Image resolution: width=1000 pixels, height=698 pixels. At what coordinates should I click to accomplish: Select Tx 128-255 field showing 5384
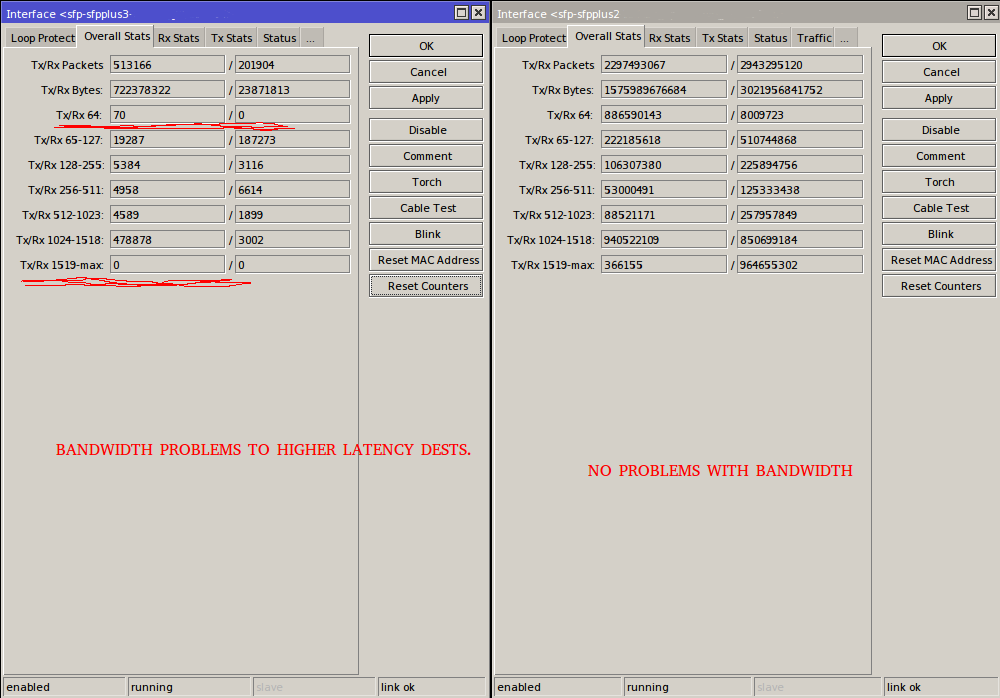(x=167, y=165)
